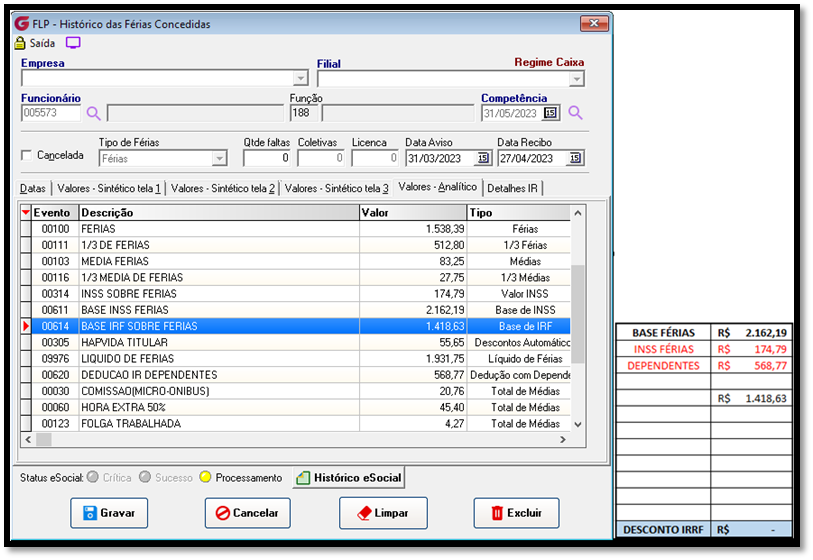Image resolution: width=813 pixels, height=560 pixels.
Task: Open the Empresa dropdown
Action: [x=301, y=78]
